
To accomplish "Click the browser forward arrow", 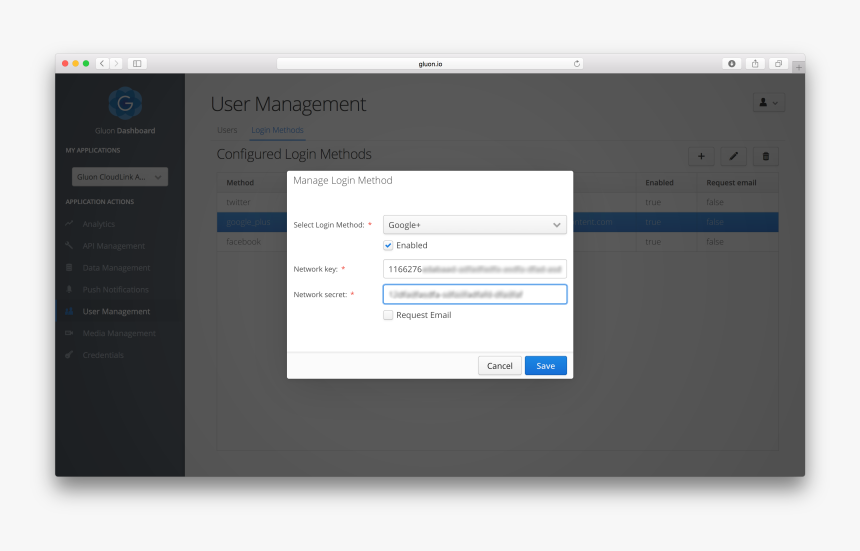I will click(116, 64).
